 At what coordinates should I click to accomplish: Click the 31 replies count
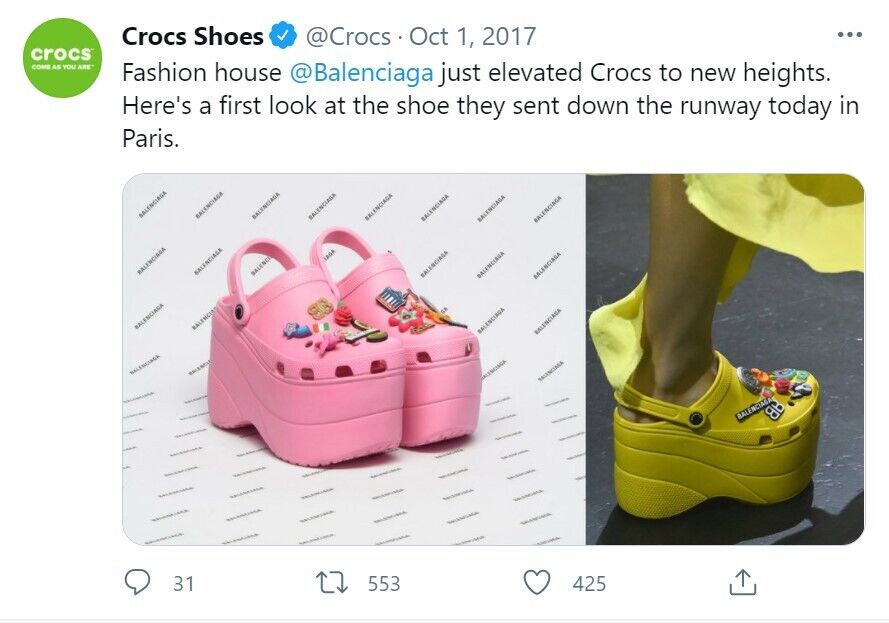coord(184,583)
